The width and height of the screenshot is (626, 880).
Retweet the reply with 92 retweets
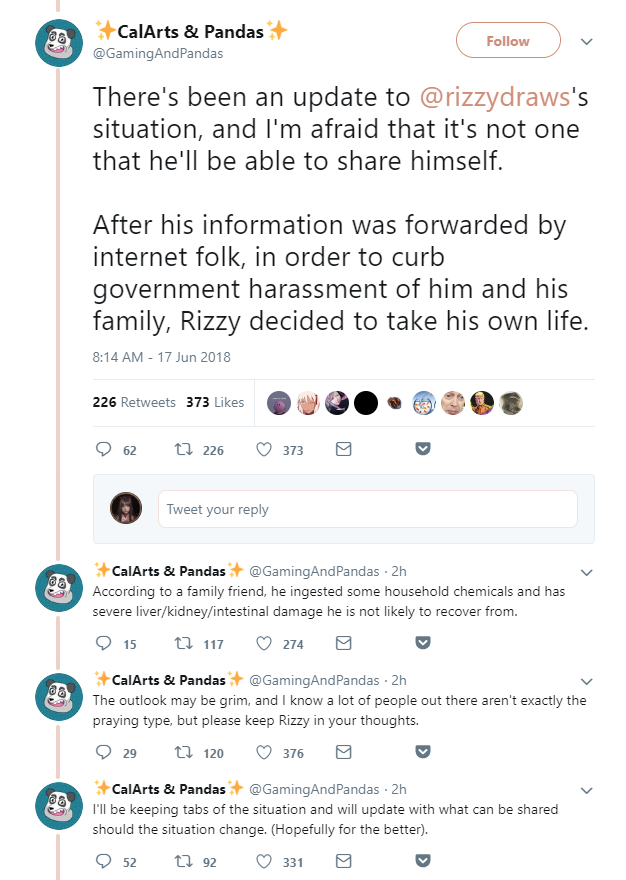click(x=183, y=861)
